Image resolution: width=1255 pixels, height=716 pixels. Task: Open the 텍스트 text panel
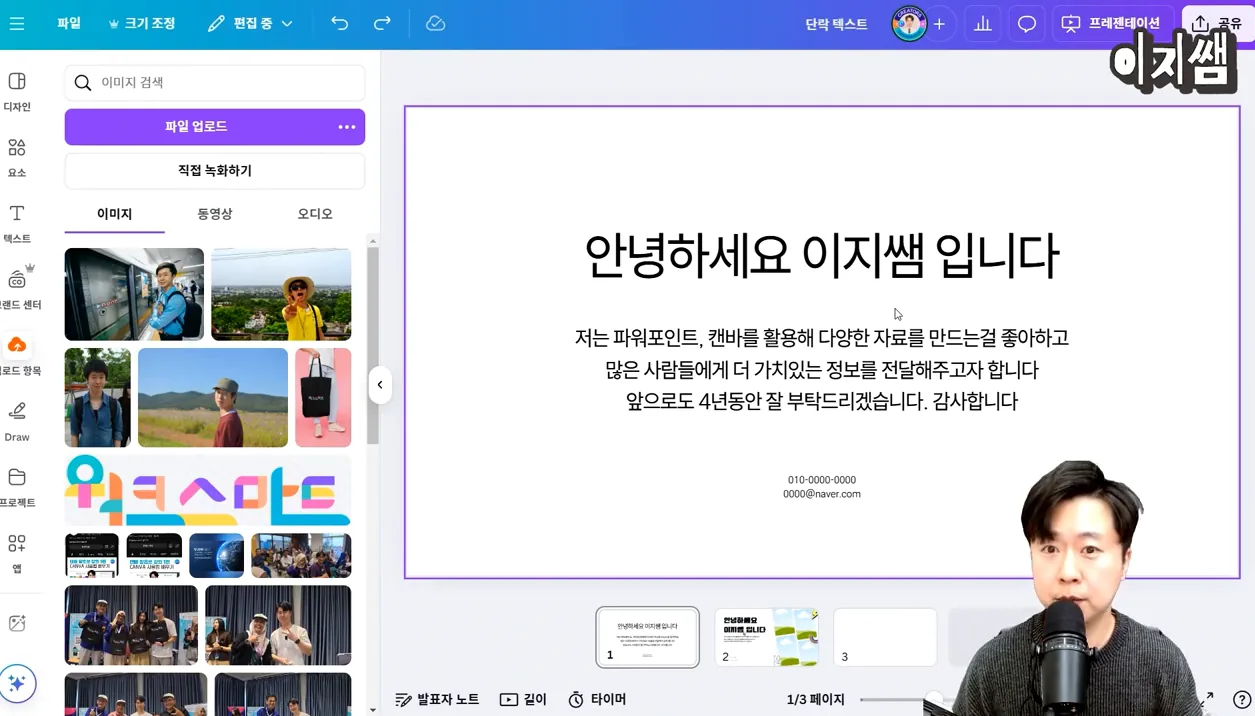pos(17,223)
